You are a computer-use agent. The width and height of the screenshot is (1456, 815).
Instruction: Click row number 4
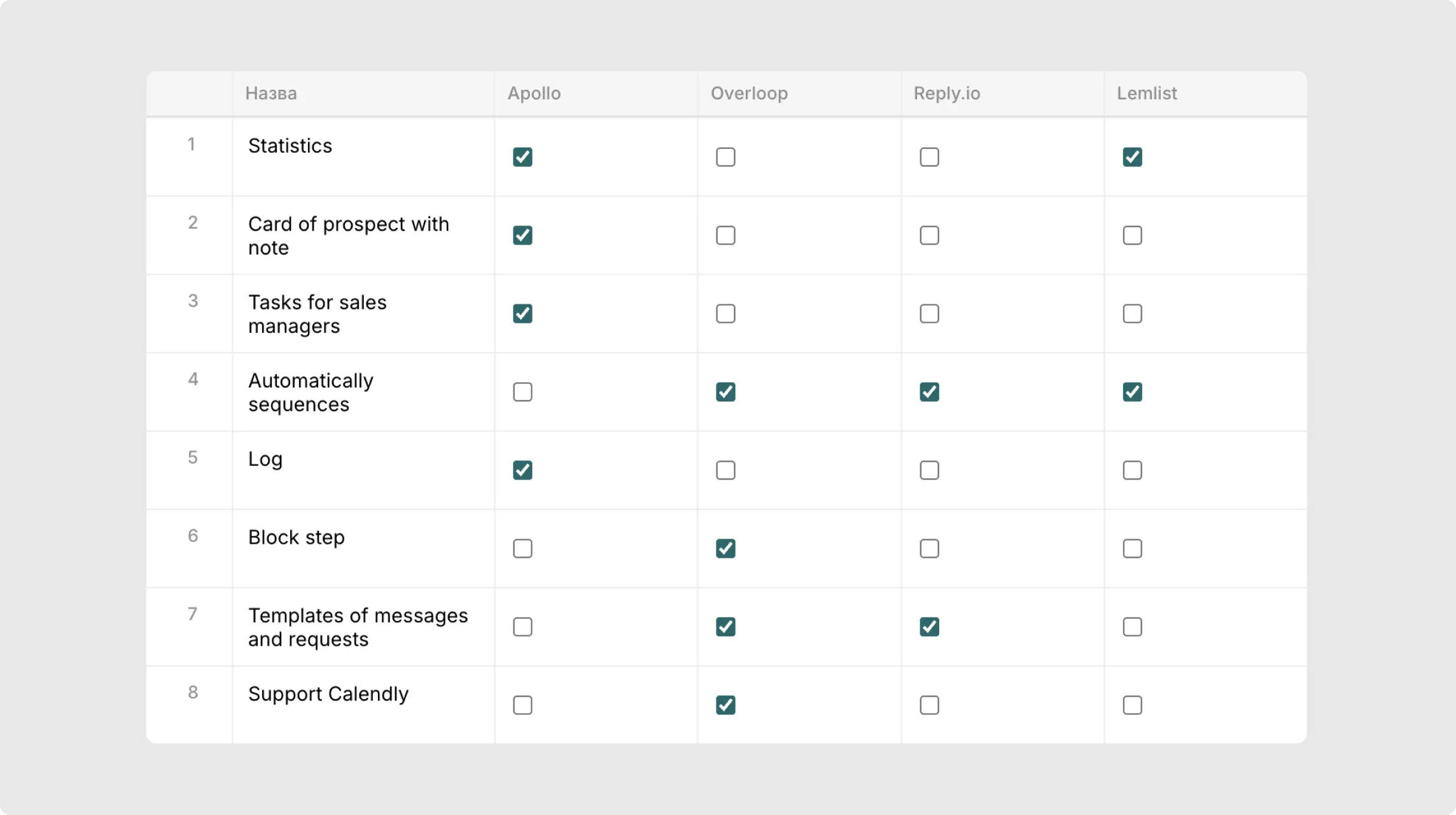click(193, 379)
